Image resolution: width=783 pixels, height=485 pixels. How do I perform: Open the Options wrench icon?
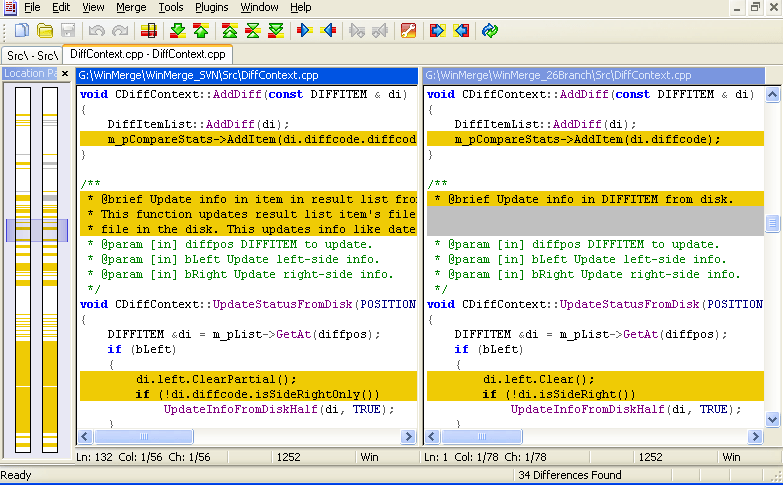408,31
